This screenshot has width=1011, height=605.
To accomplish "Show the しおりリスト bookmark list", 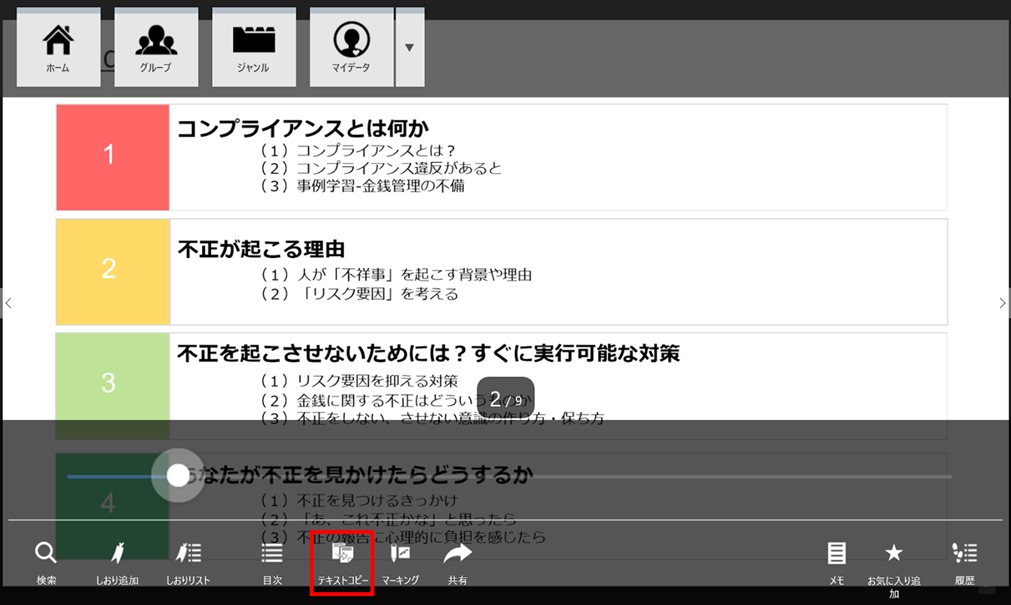I will point(188,563).
